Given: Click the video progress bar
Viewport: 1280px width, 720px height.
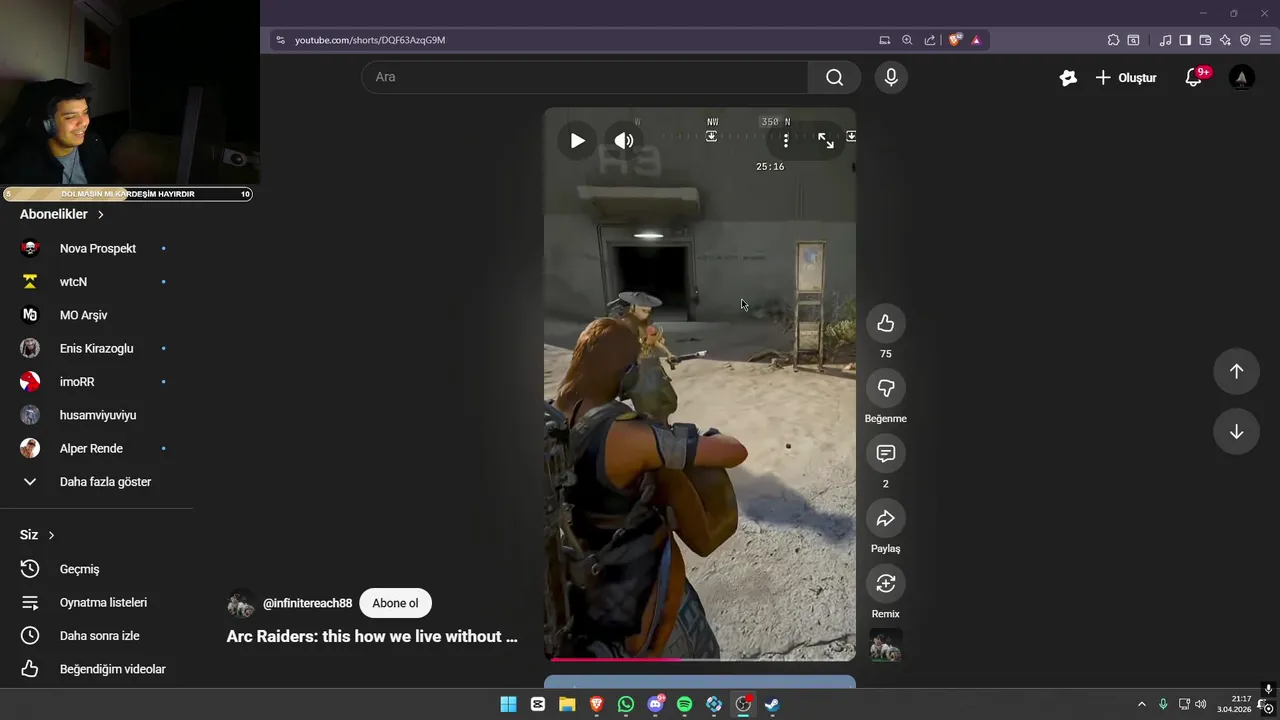Looking at the screenshot, I should (x=700, y=659).
